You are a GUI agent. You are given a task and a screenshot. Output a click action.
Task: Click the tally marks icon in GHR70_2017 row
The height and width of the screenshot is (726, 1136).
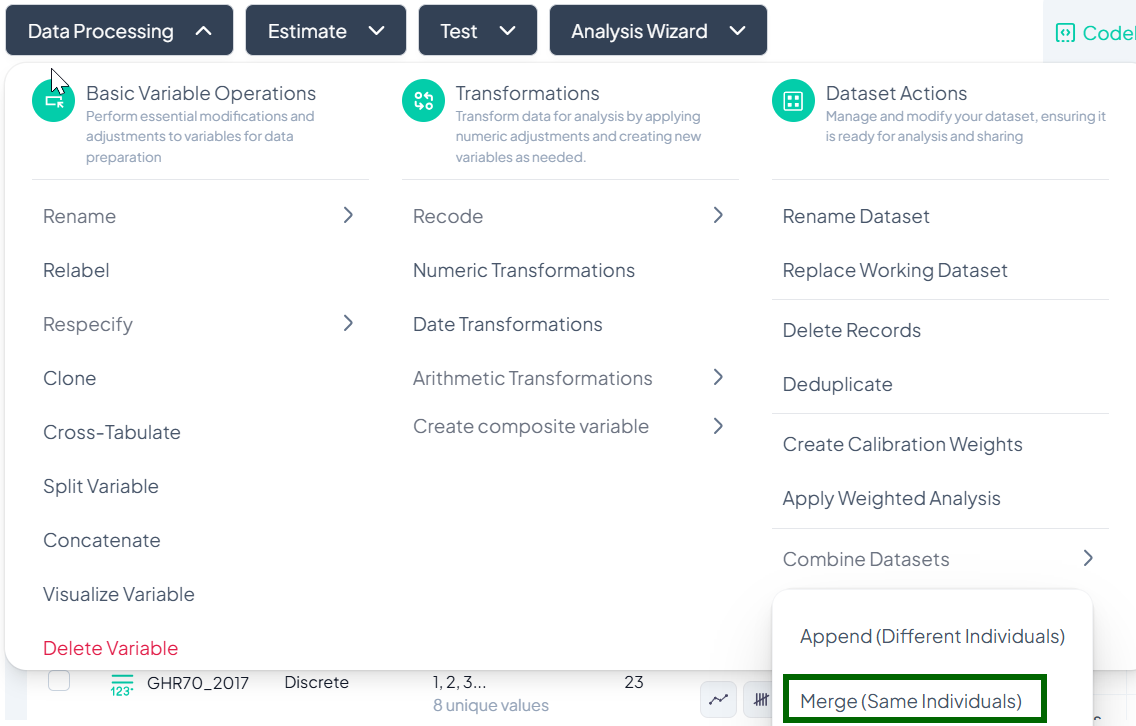(x=761, y=700)
